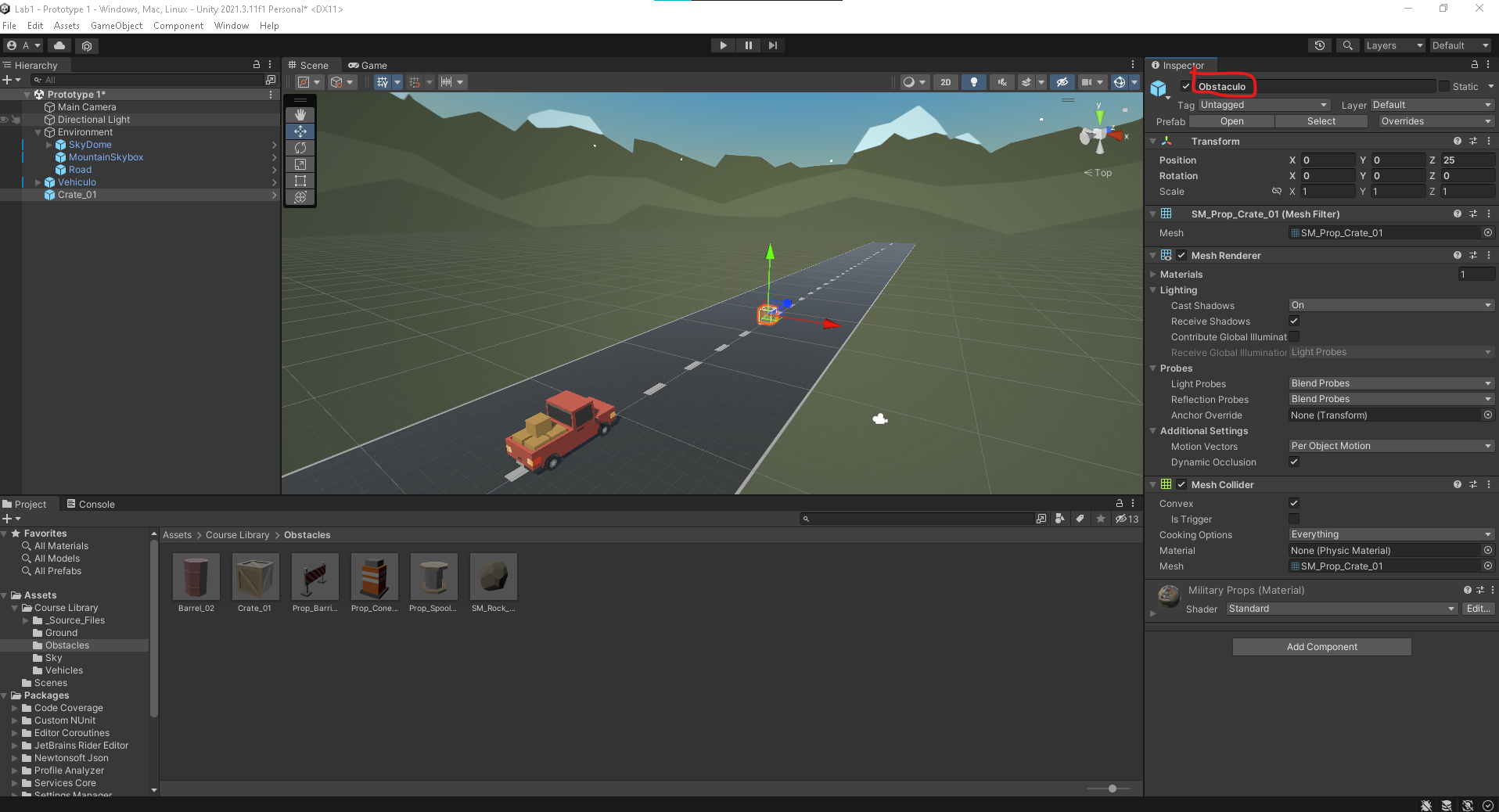Viewport: 1499px width, 812px height.
Task: Open the GameObject menu
Action: (x=117, y=26)
